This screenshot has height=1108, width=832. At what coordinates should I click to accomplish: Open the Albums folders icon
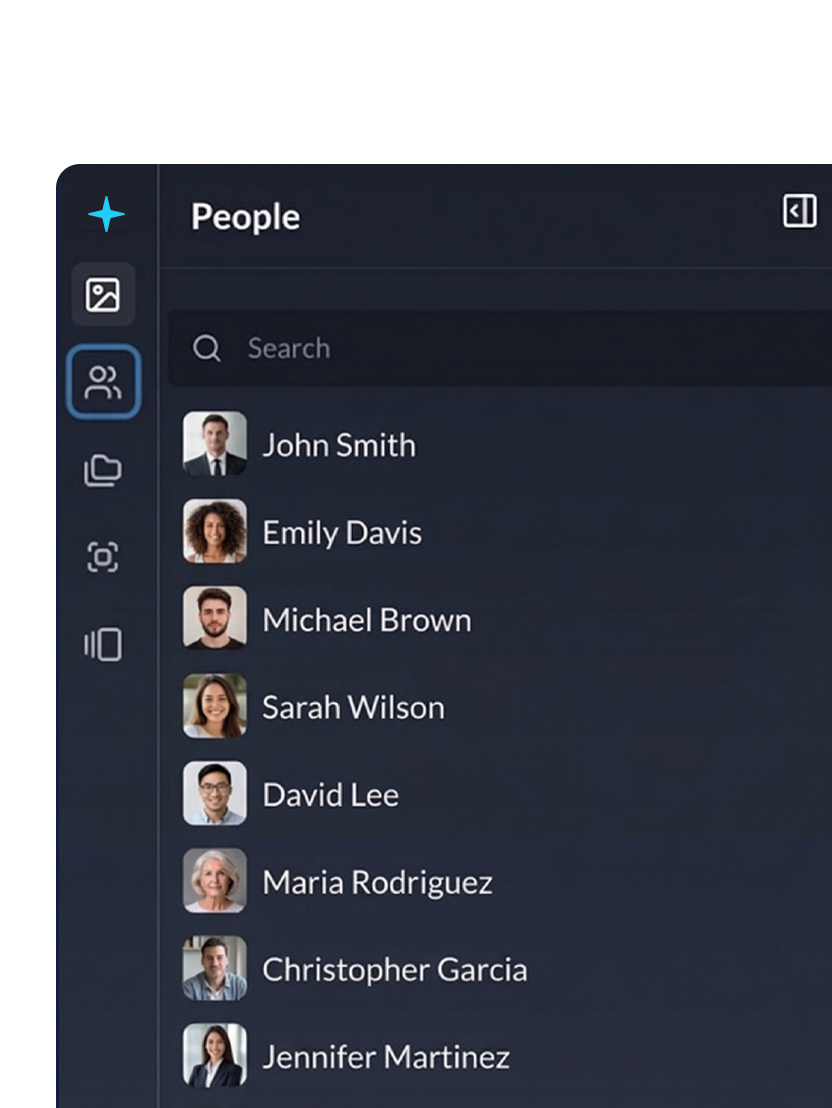coord(105,468)
